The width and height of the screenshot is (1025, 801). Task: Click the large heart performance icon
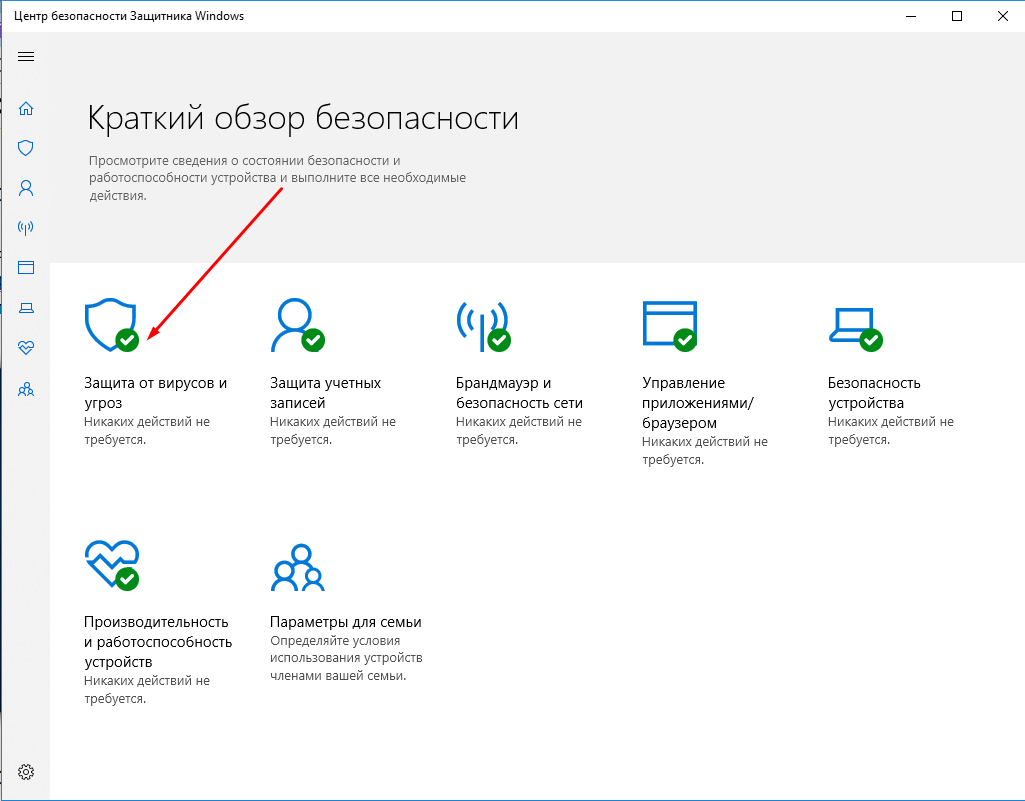point(112,565)
